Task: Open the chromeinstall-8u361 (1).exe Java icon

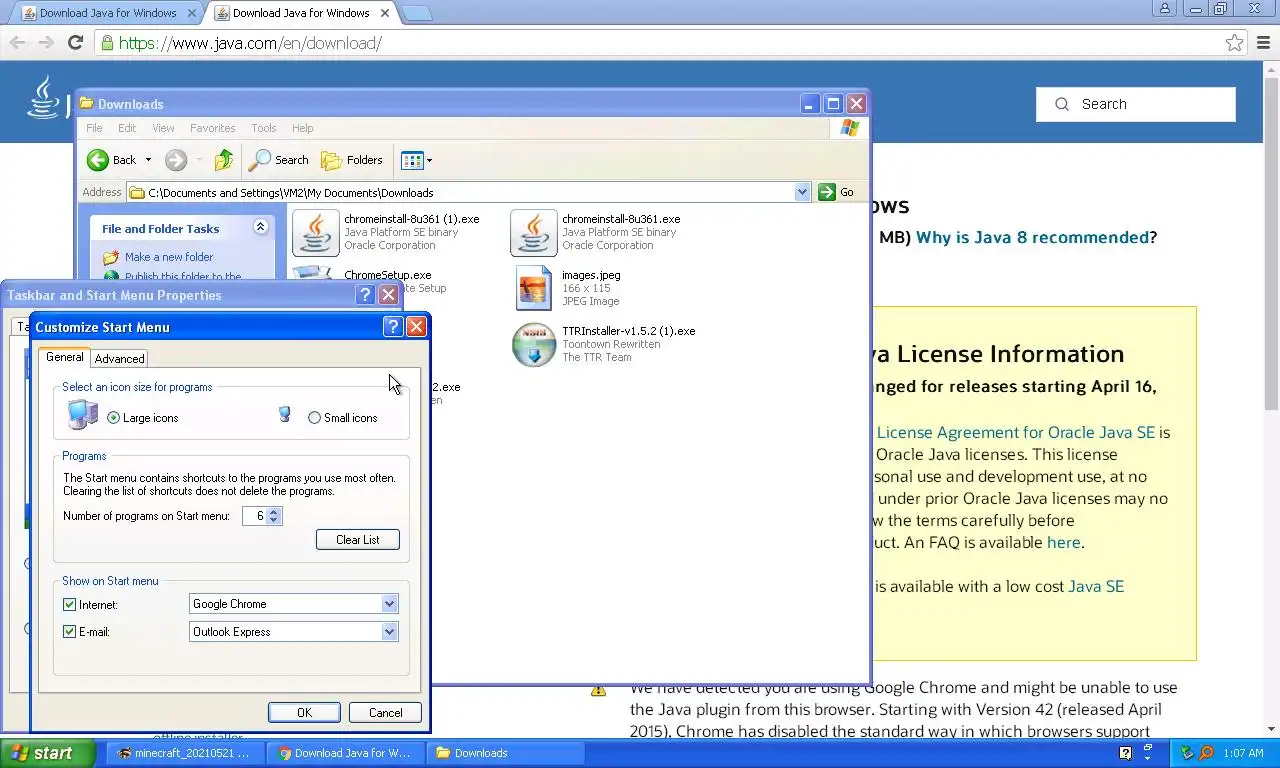Action: (x=315, y=233)
